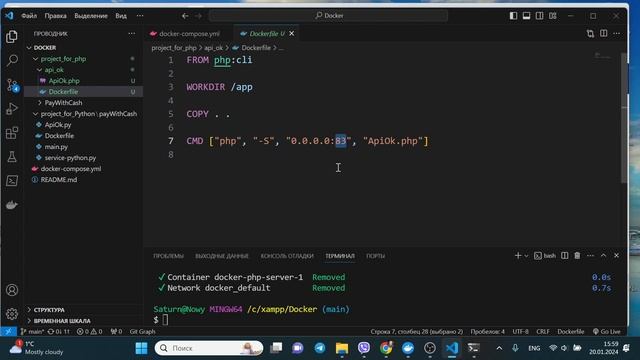This screenshot has height=360, width=640.
Task: Open Google Chrome from the taskbar
Action: (x=386, y=348)
